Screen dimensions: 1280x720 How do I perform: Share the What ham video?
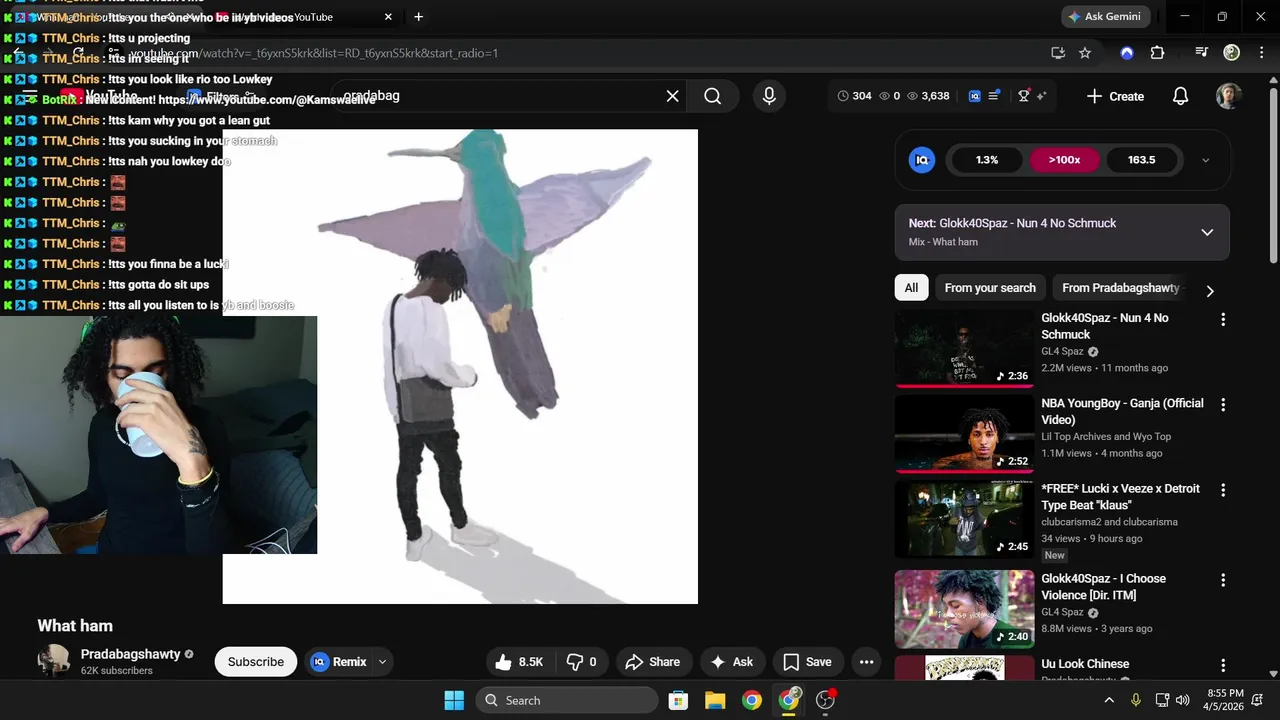(x=652, y=662)
